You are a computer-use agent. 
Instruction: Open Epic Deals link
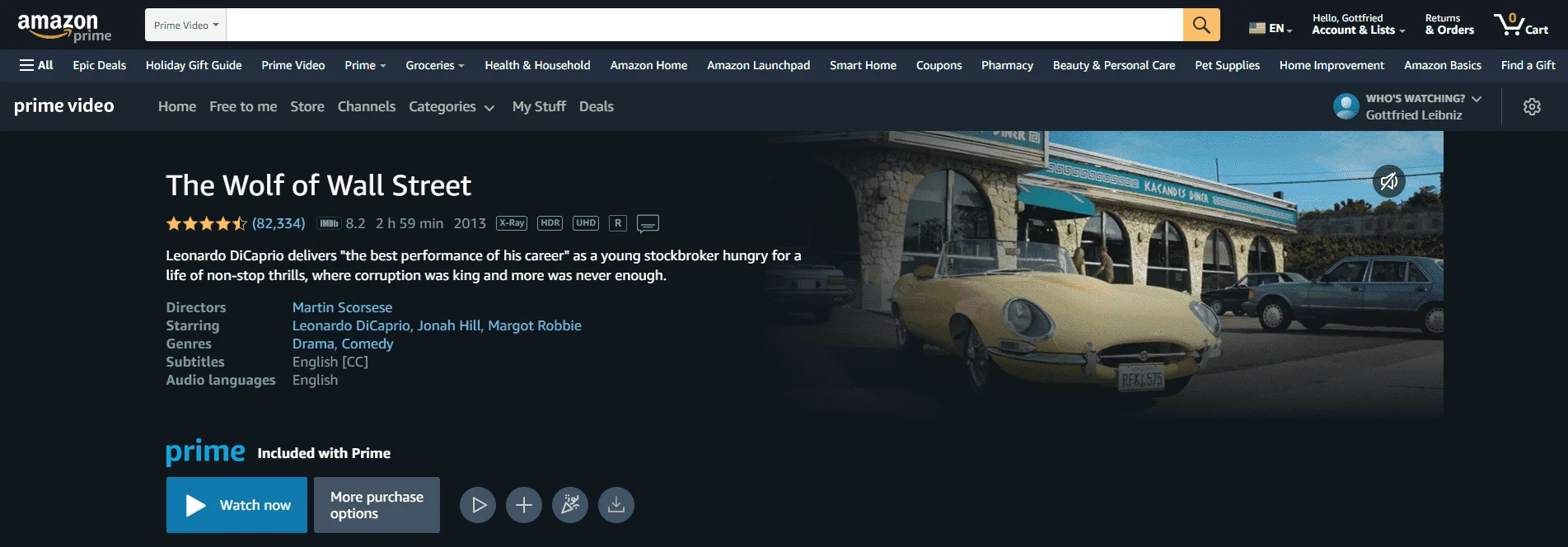click(99, 65)
